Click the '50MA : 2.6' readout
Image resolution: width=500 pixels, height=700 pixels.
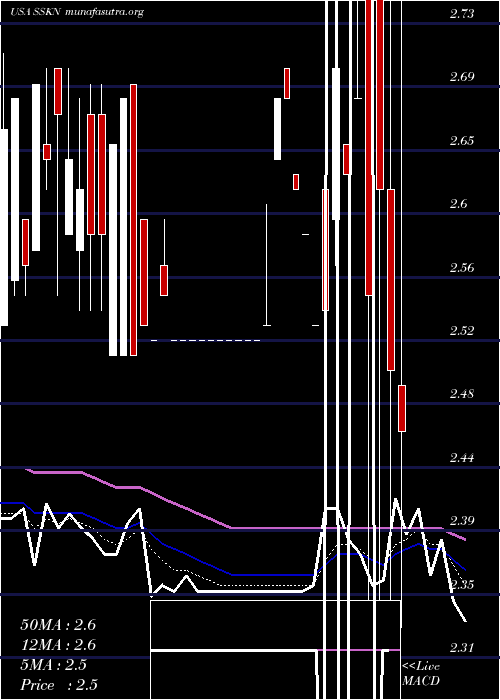[58, 625]
